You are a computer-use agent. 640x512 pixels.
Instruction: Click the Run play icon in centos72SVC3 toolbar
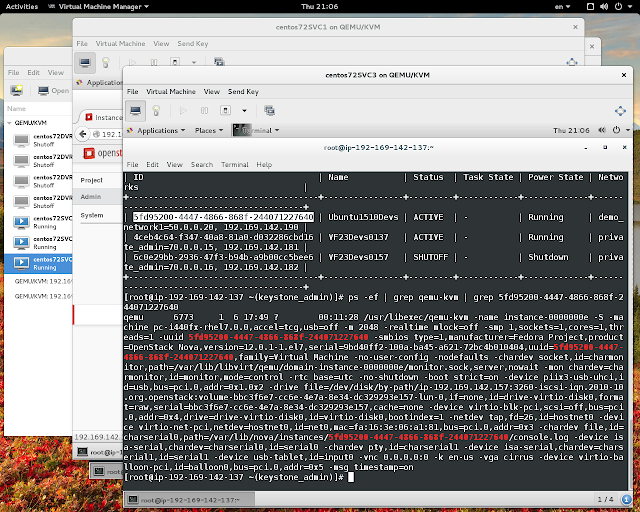pyautogui.click(x=183, y=110)
